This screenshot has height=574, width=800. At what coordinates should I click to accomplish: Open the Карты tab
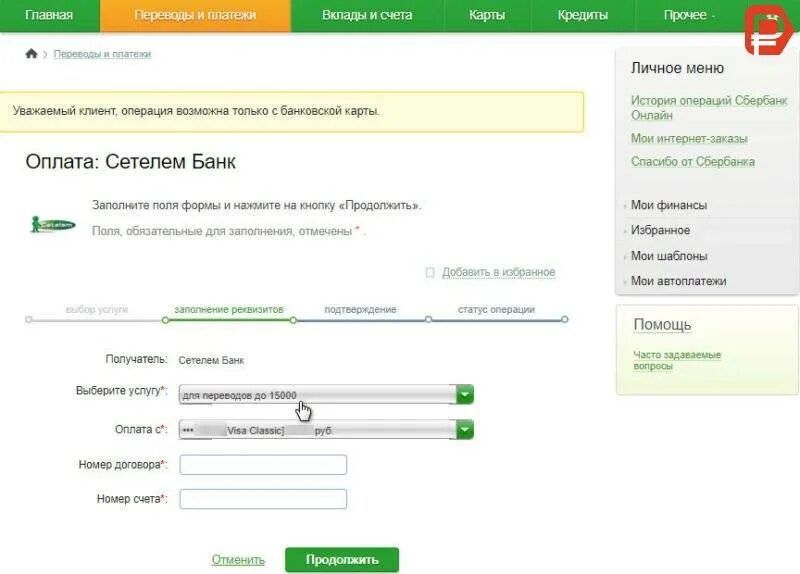pyautogui.click(x=487, y=15)
